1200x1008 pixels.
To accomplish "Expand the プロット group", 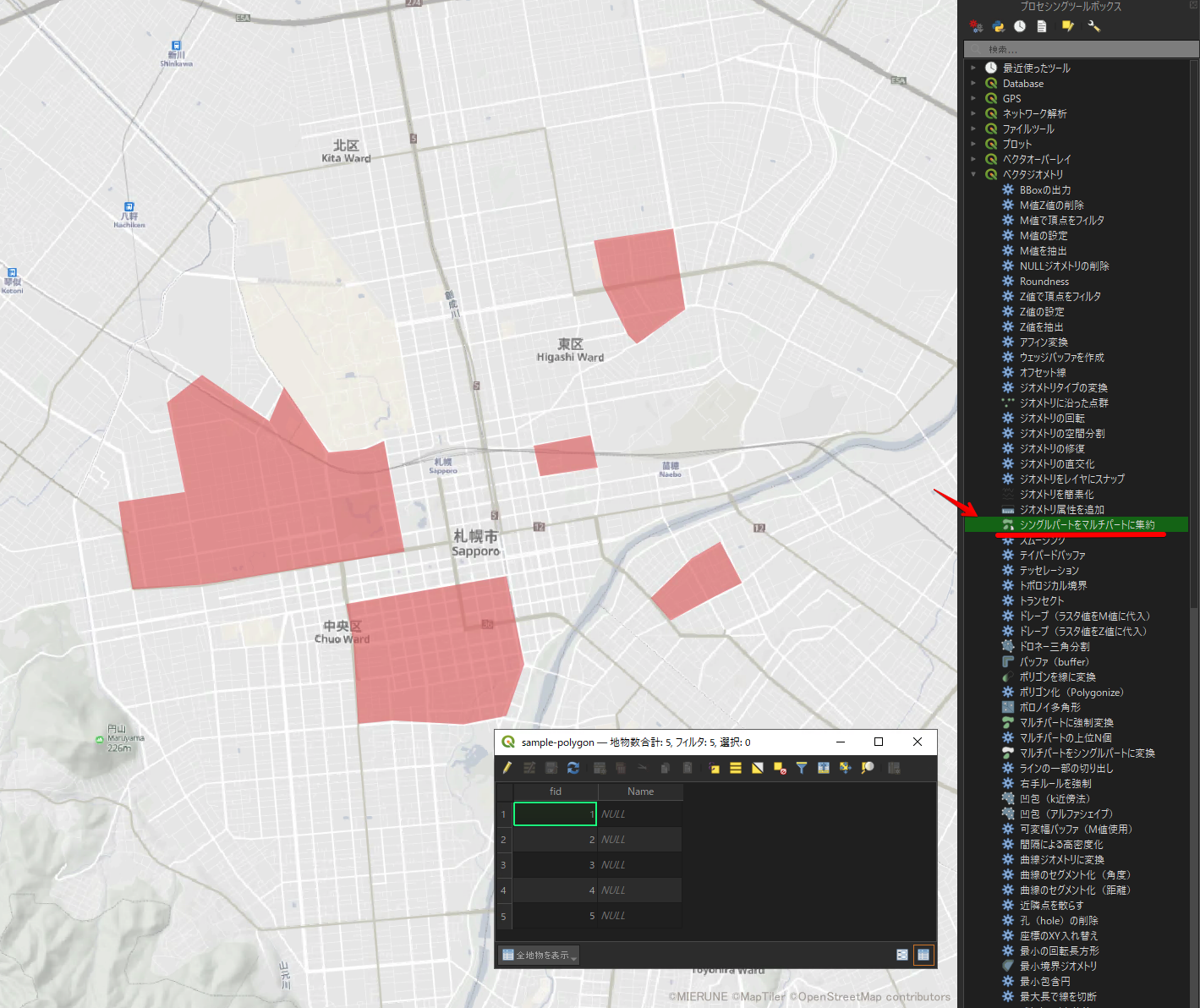I will point(973,144).
